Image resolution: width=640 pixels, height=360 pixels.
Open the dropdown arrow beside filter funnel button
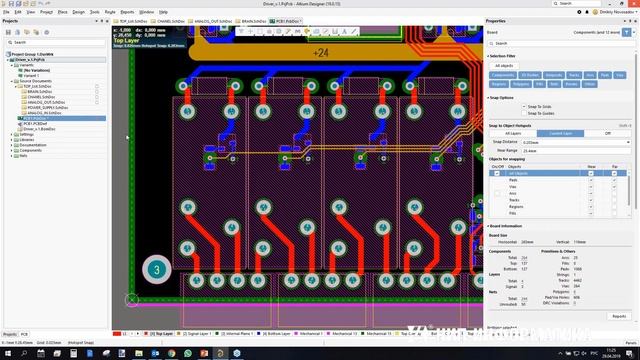634,32
